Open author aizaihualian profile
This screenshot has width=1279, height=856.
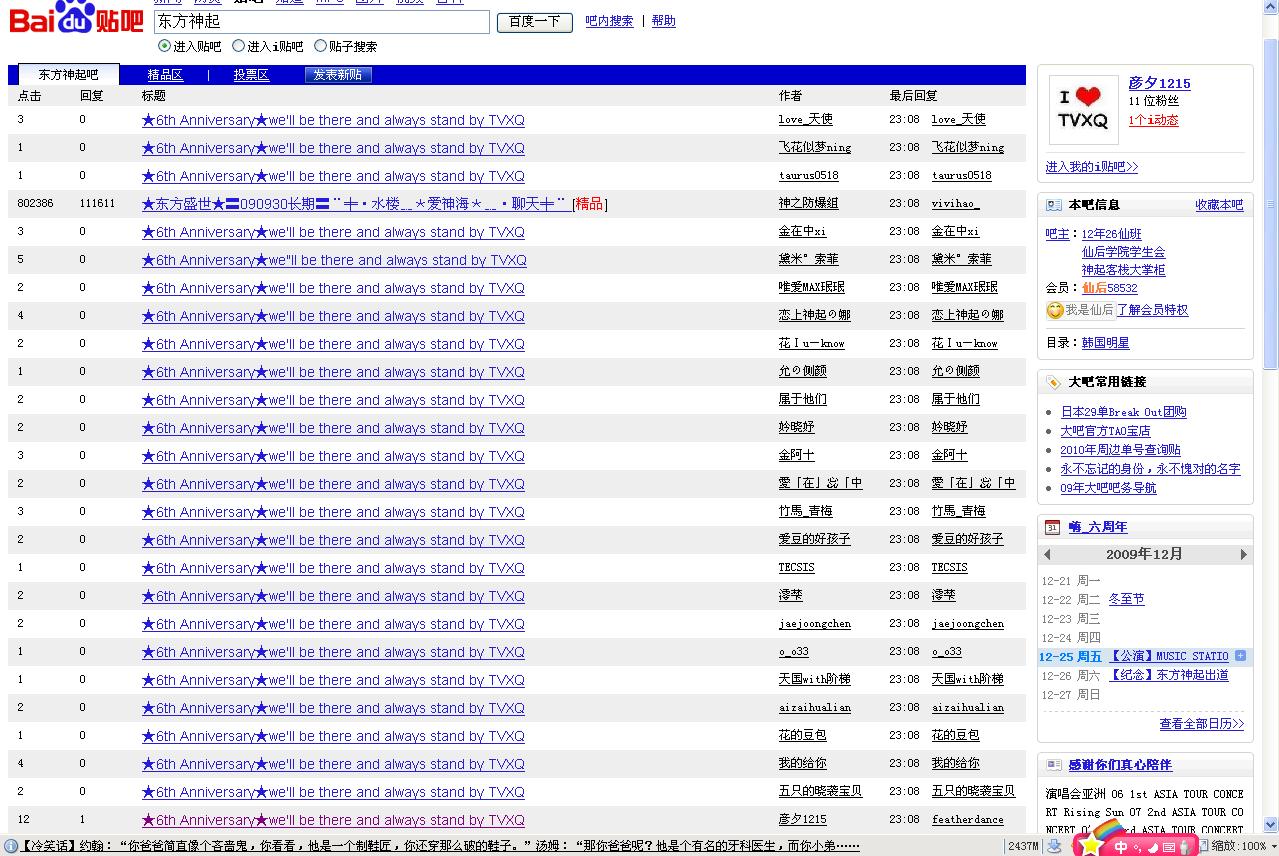(814, 707)
